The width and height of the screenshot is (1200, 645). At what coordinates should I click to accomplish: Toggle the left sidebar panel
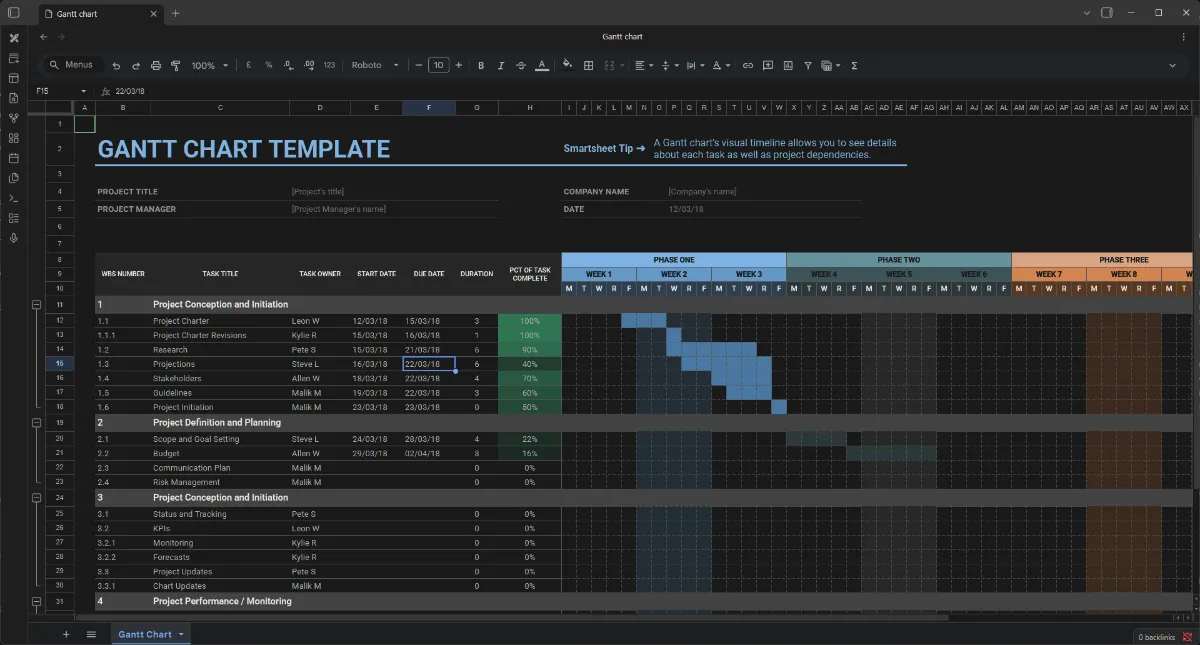tap(14, 13)
